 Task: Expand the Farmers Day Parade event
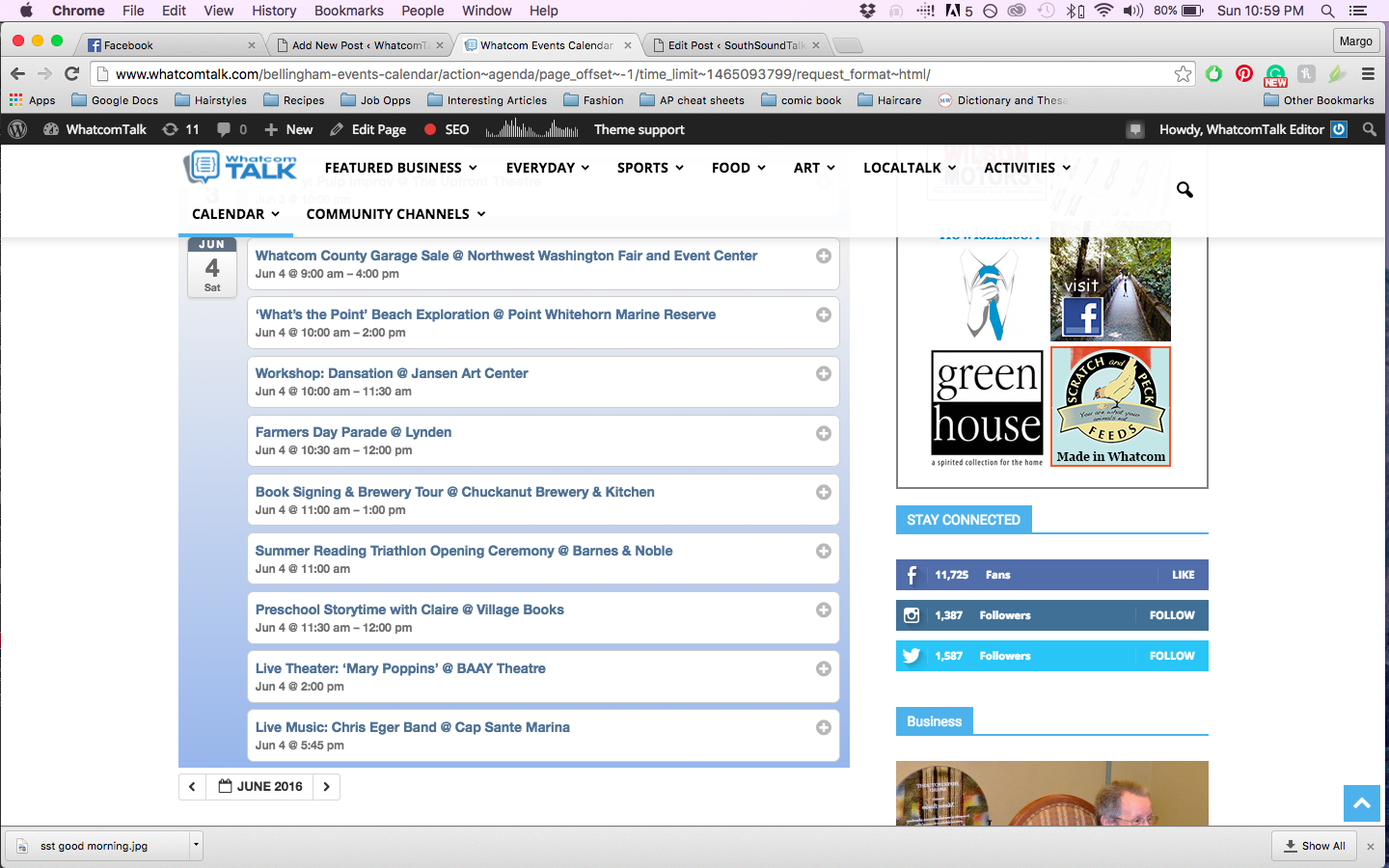(824, 433)
